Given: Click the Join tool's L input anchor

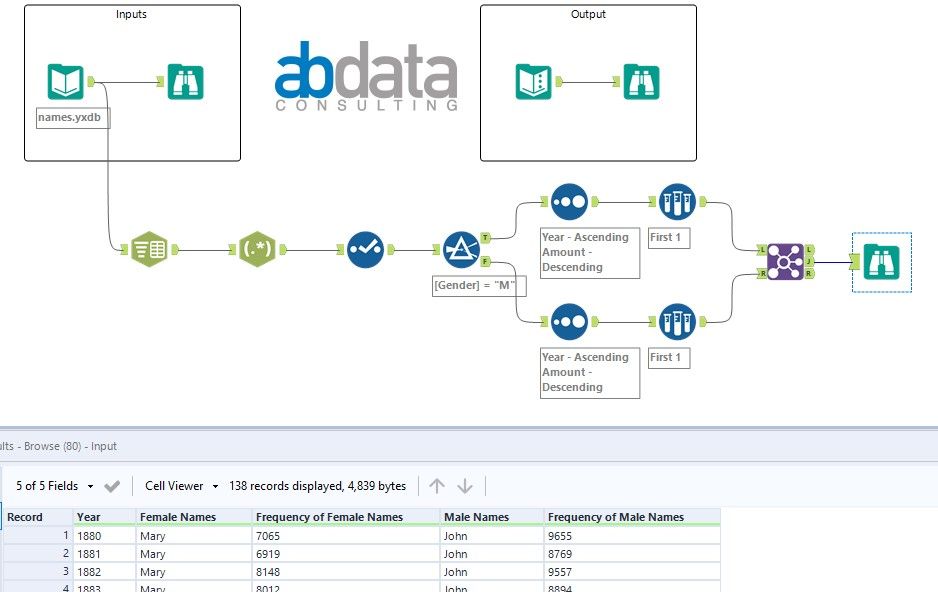Looking at the screenshot, I should [x=762, y=249].
